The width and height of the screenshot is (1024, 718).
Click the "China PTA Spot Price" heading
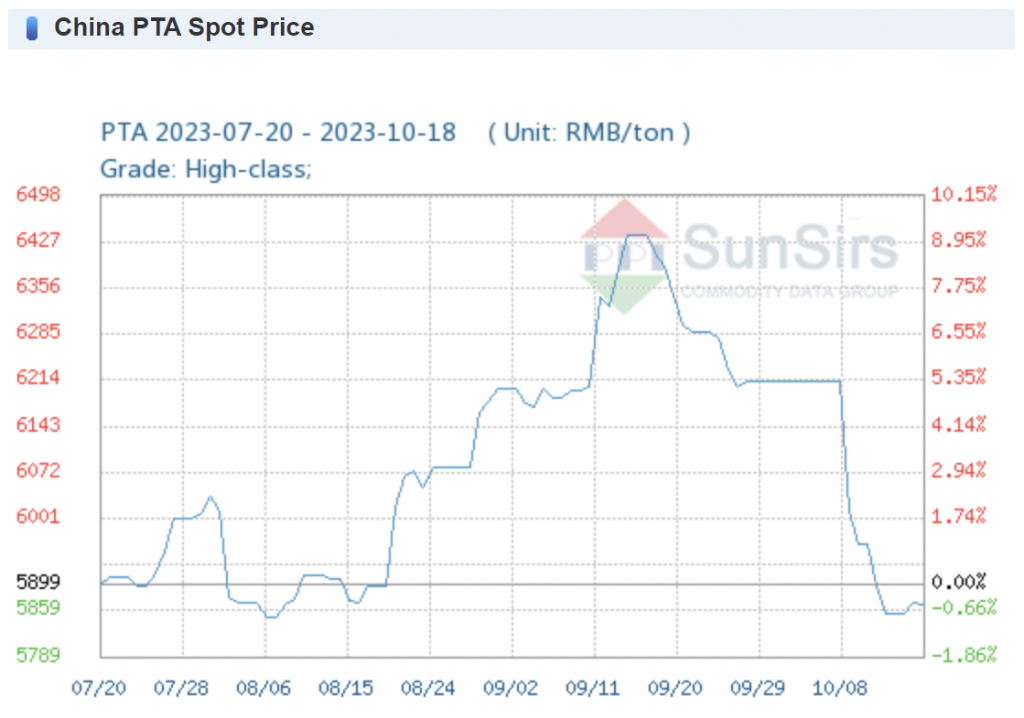point(184,28)
